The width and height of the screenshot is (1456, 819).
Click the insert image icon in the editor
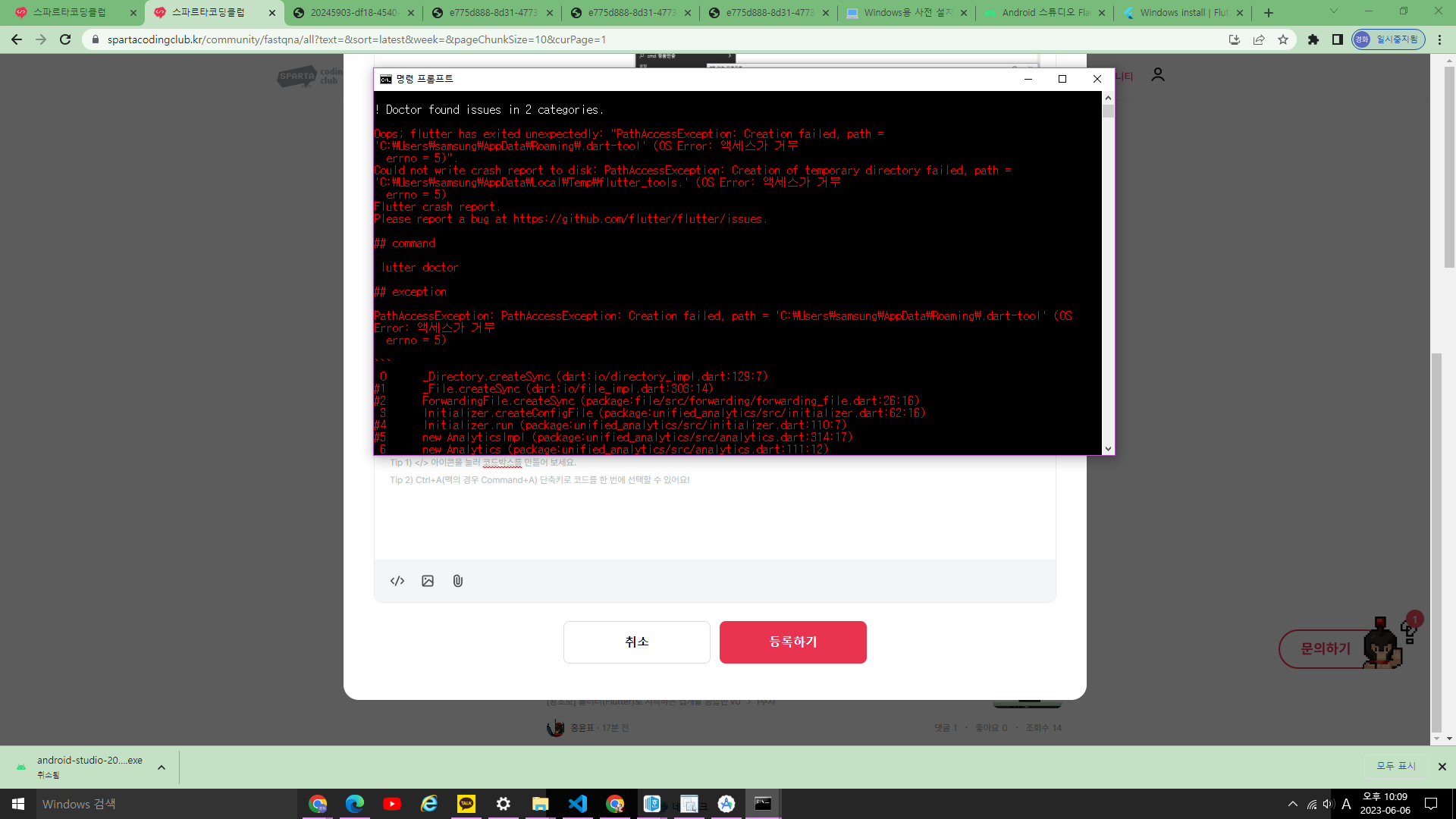click(x=428, y=581)
